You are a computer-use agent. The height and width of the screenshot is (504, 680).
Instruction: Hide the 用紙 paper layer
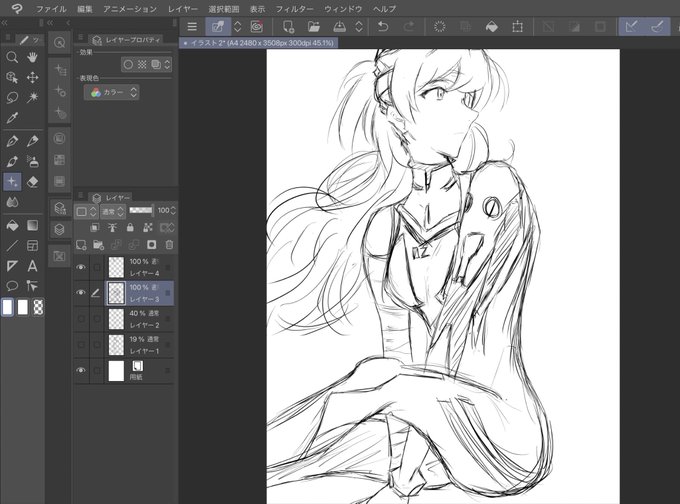pyautogui.click(x=81, y=370)
